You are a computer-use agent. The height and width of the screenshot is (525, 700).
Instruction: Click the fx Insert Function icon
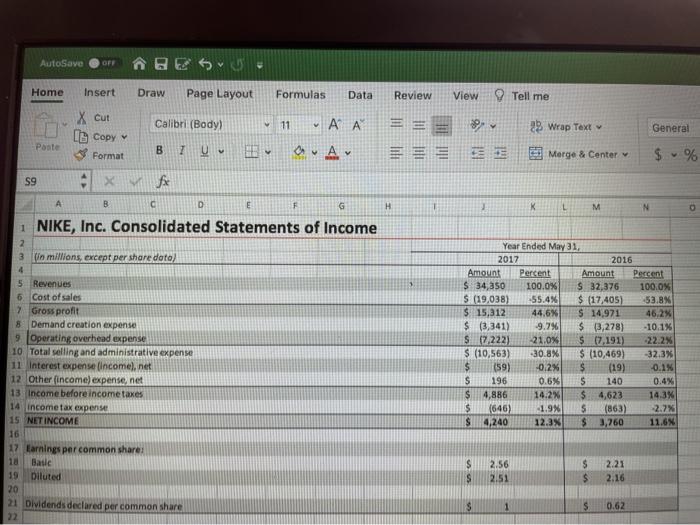click(162, 181)
